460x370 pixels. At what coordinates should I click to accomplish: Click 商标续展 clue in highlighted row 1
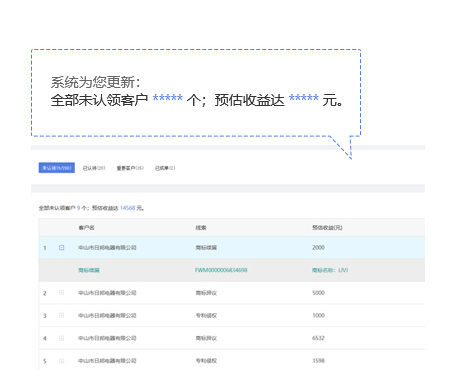point(206,247)
